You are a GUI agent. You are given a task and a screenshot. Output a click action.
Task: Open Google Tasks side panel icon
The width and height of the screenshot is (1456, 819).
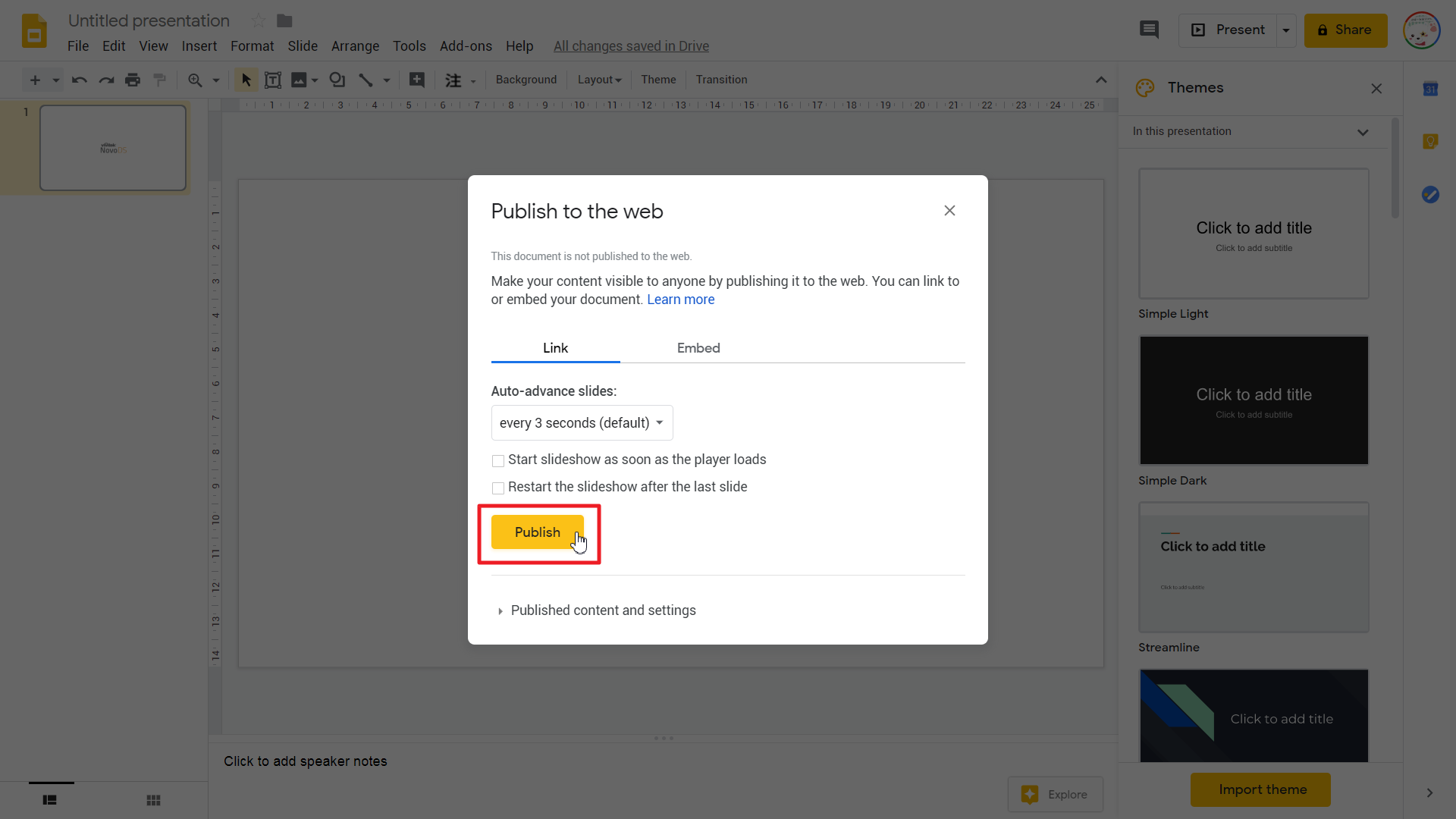pyautogui.click(x=1430, y=195)
